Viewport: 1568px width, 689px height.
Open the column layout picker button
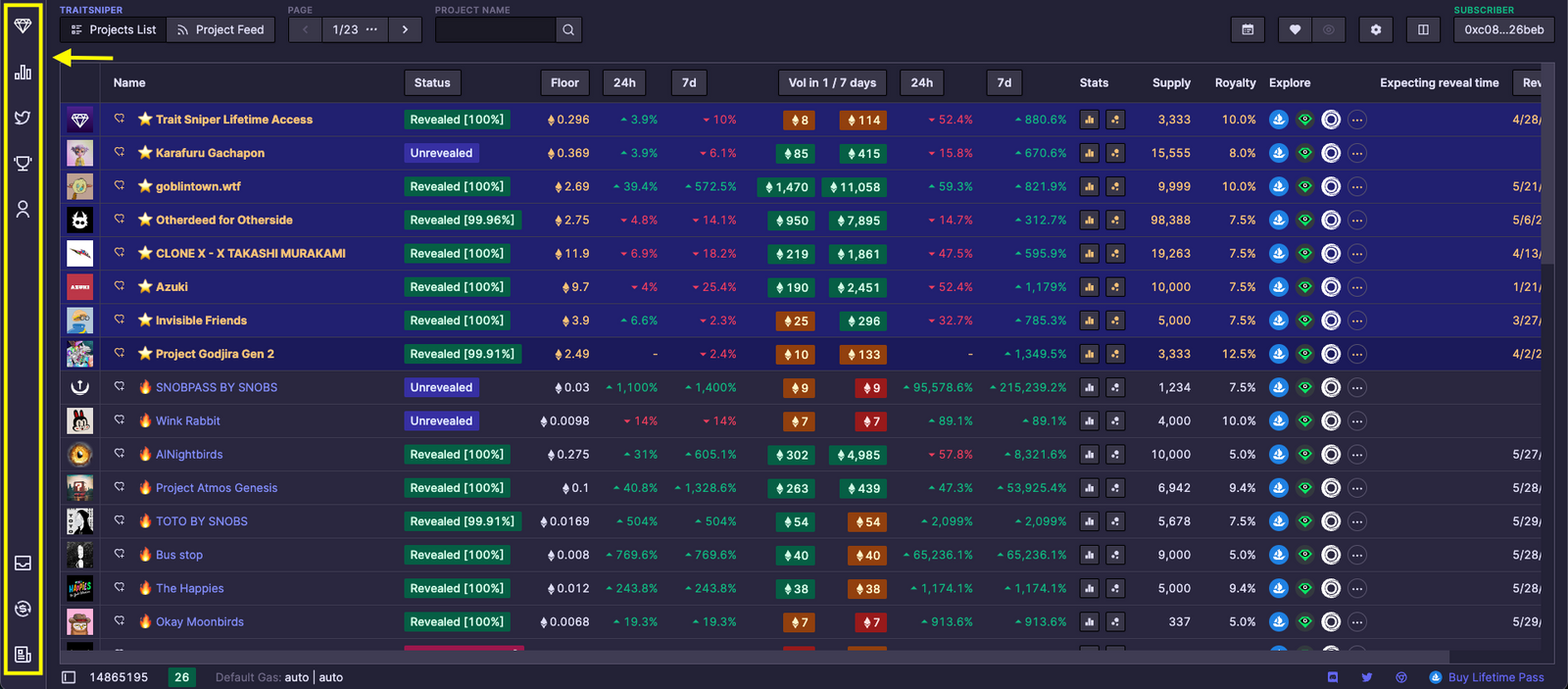pyautogui.click(x=1423, y=29)
